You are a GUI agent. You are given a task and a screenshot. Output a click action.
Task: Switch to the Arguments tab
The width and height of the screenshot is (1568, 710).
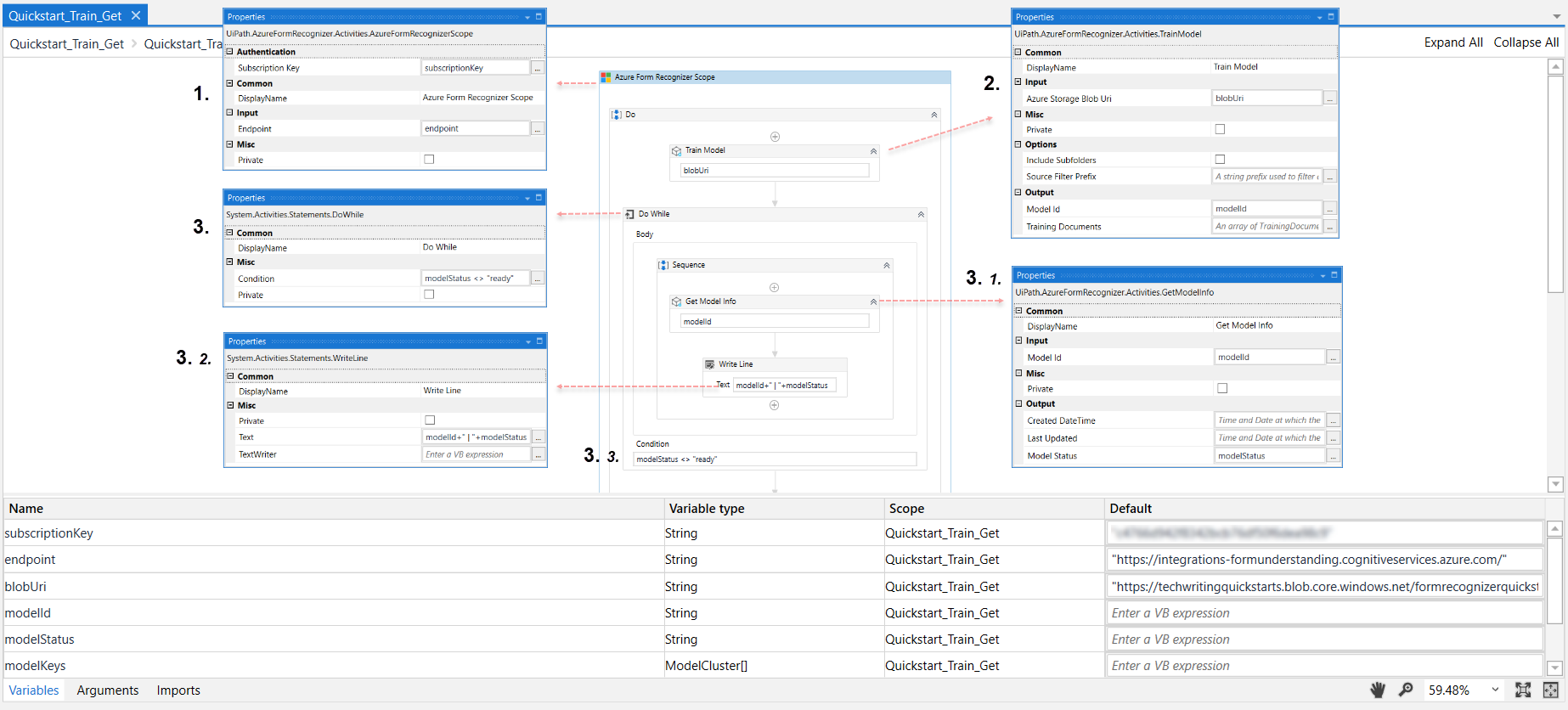[108, 690]
